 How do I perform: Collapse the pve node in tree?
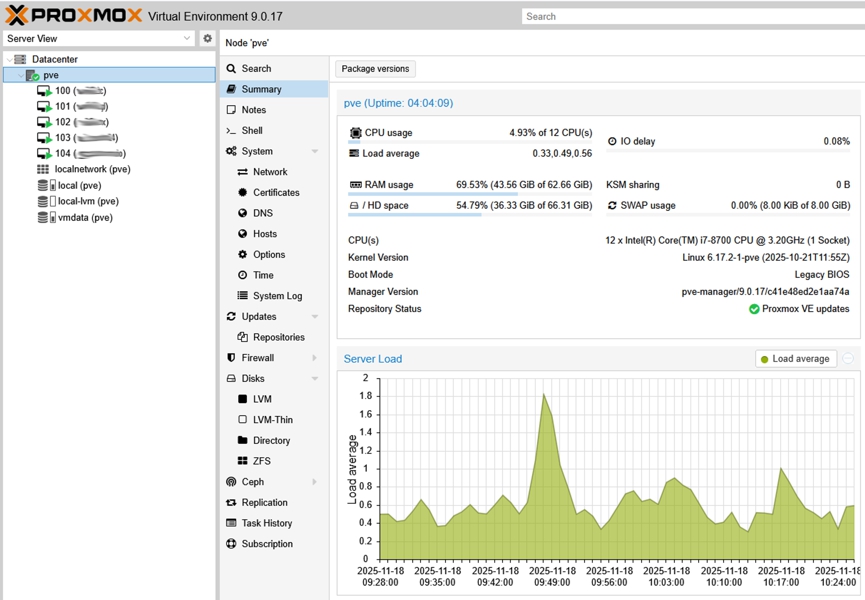point(20,75)
